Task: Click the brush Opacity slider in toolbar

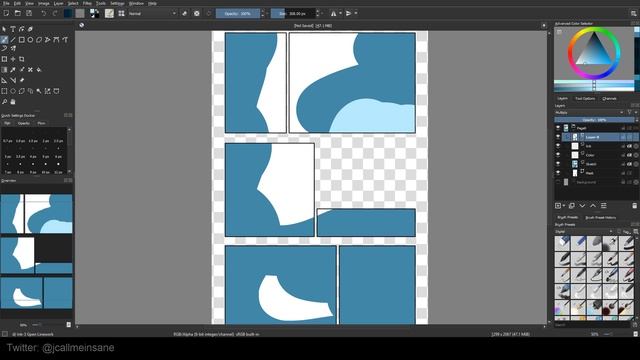Action: coord(238,13)
